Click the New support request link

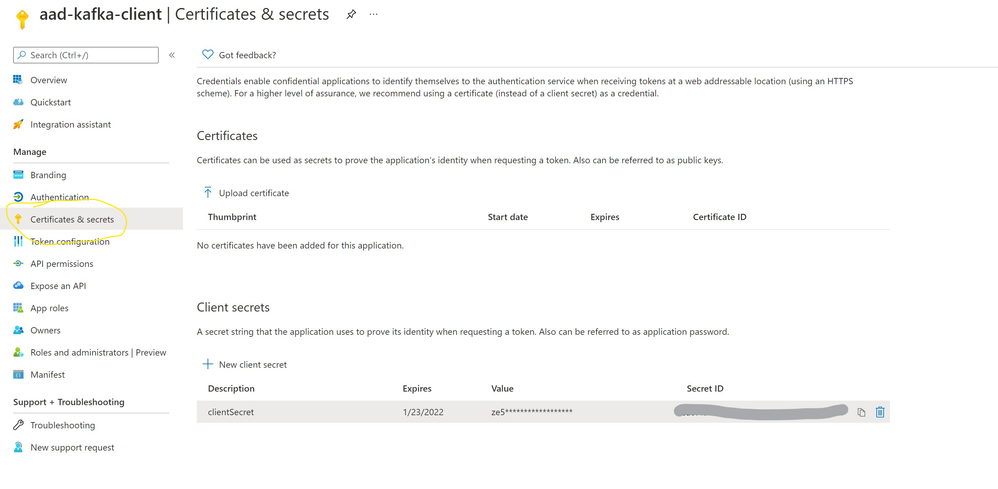coord(72,448)
